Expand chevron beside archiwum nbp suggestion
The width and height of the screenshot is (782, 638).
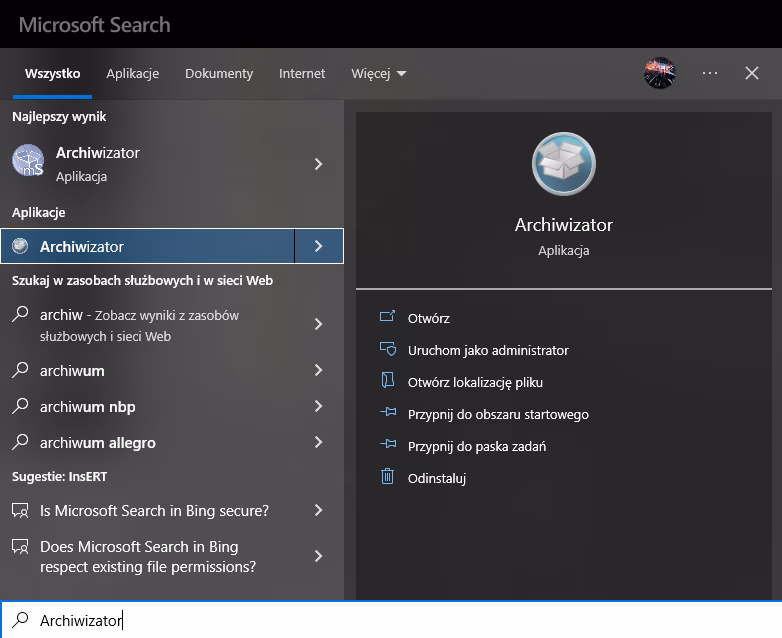(319, 406)
